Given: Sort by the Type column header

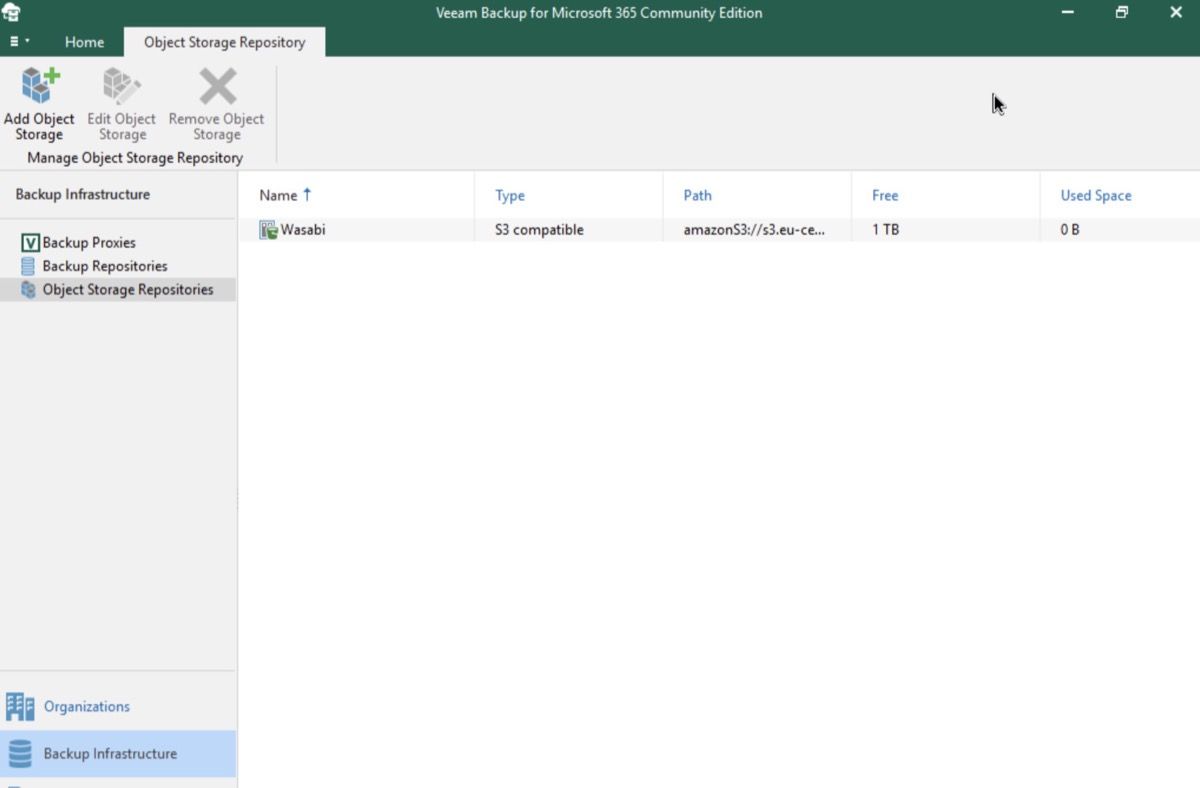Looking at the screenshot, I should pyautogui.click(x=569, y=195).
